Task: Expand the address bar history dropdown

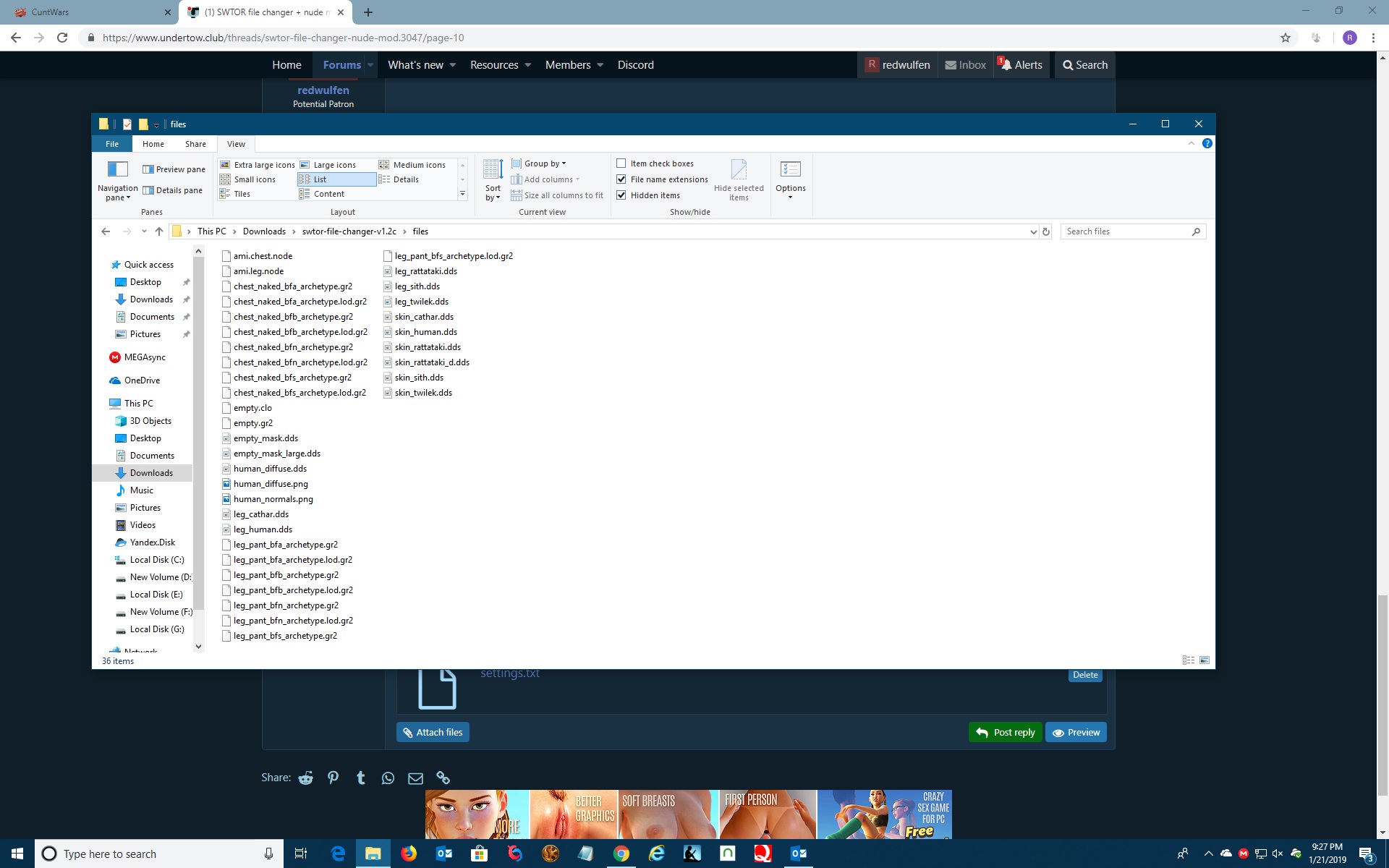Action: pyautogui.click(x=1033, y=231)
